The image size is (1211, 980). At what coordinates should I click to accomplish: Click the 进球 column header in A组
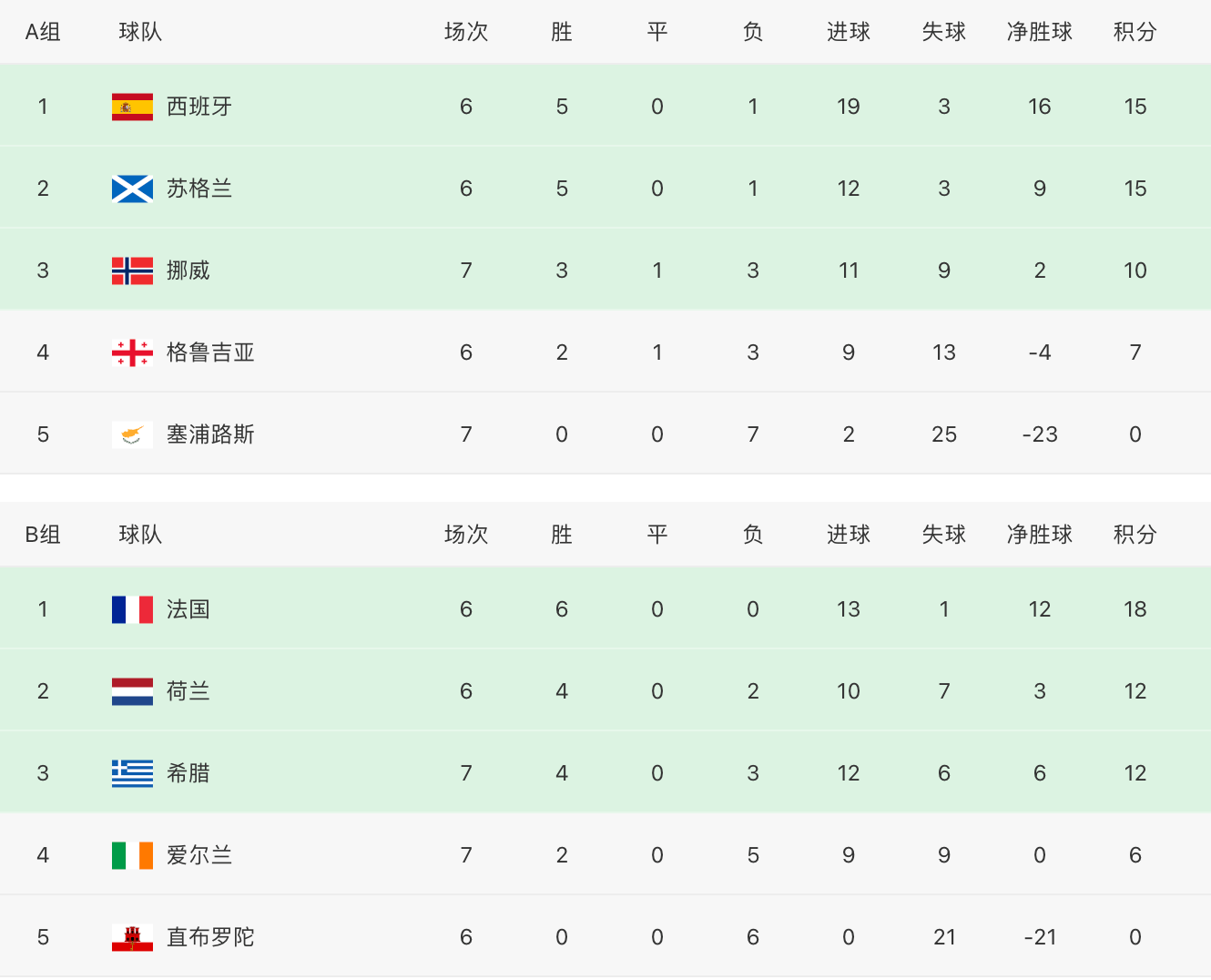click(848, 32)
